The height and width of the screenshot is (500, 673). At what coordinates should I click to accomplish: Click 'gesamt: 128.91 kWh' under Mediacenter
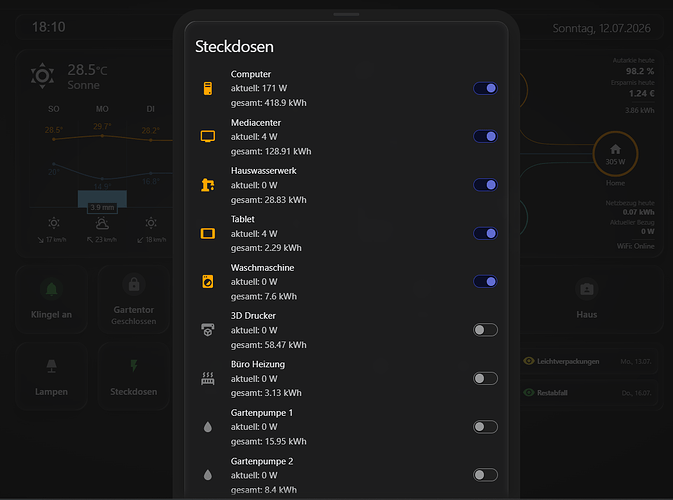[271, 152]
